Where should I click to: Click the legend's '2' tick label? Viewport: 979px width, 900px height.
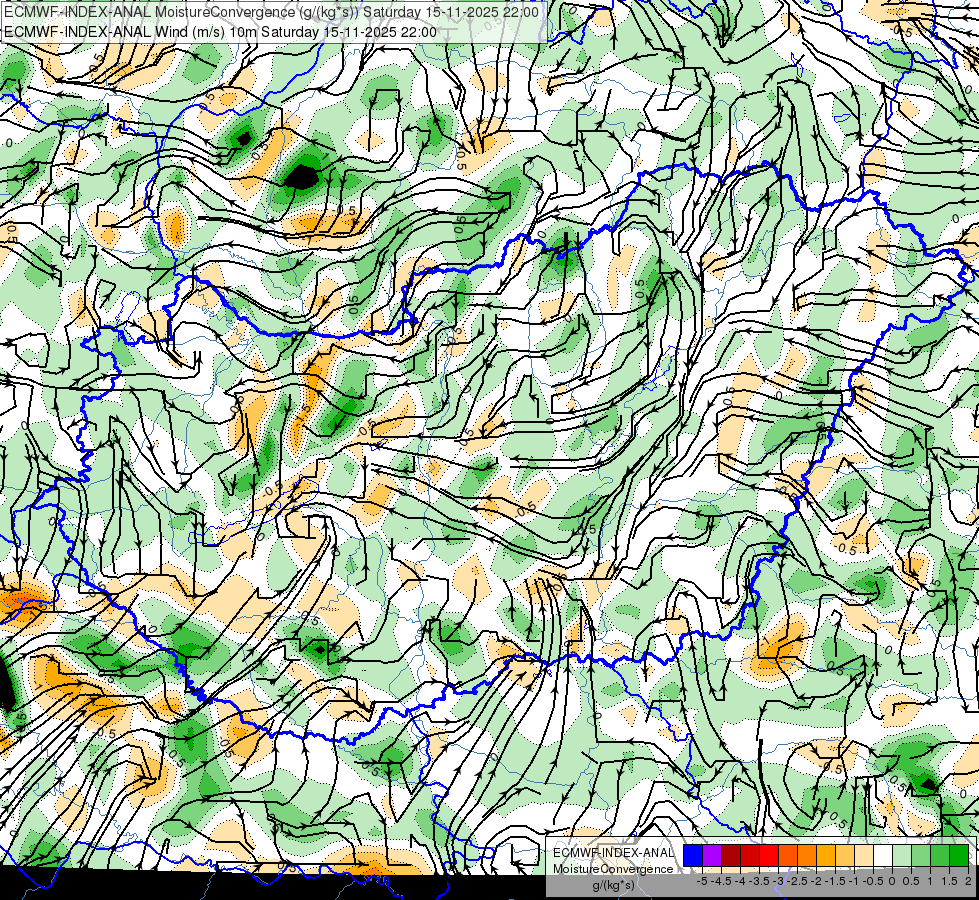[x=968, y=881]
